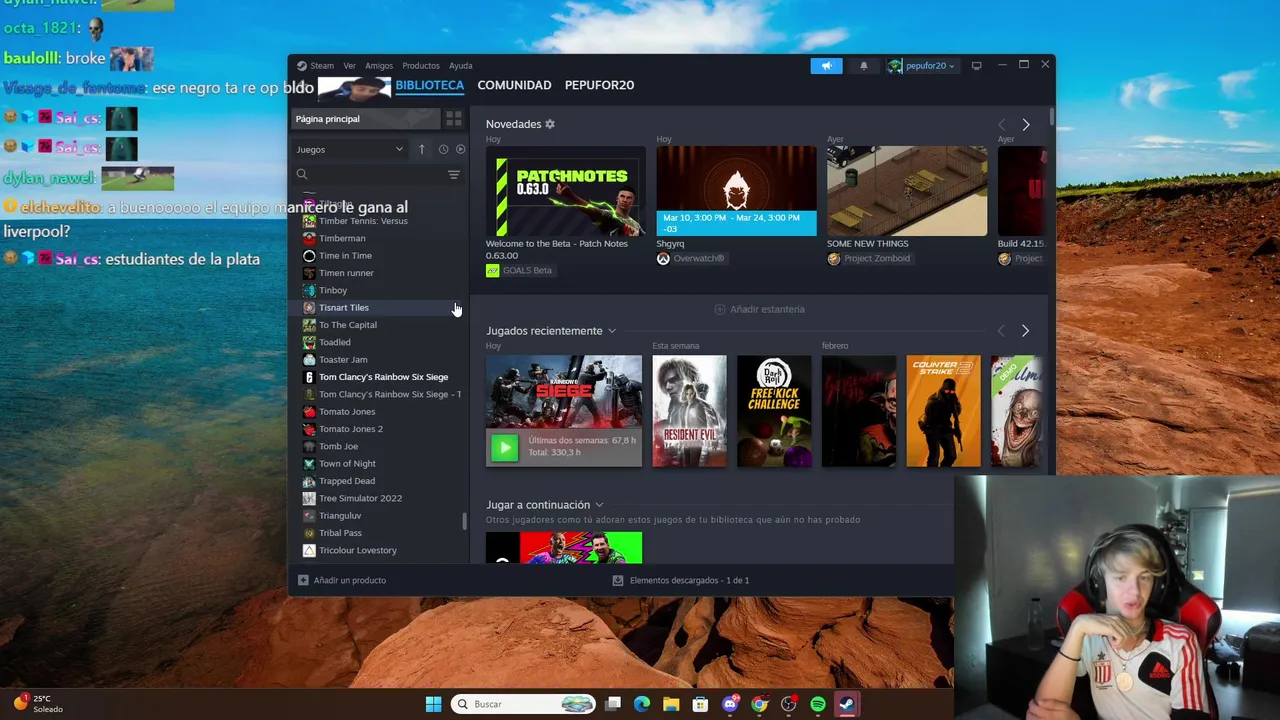Open Discord from the taskbar

coord(730,704)
